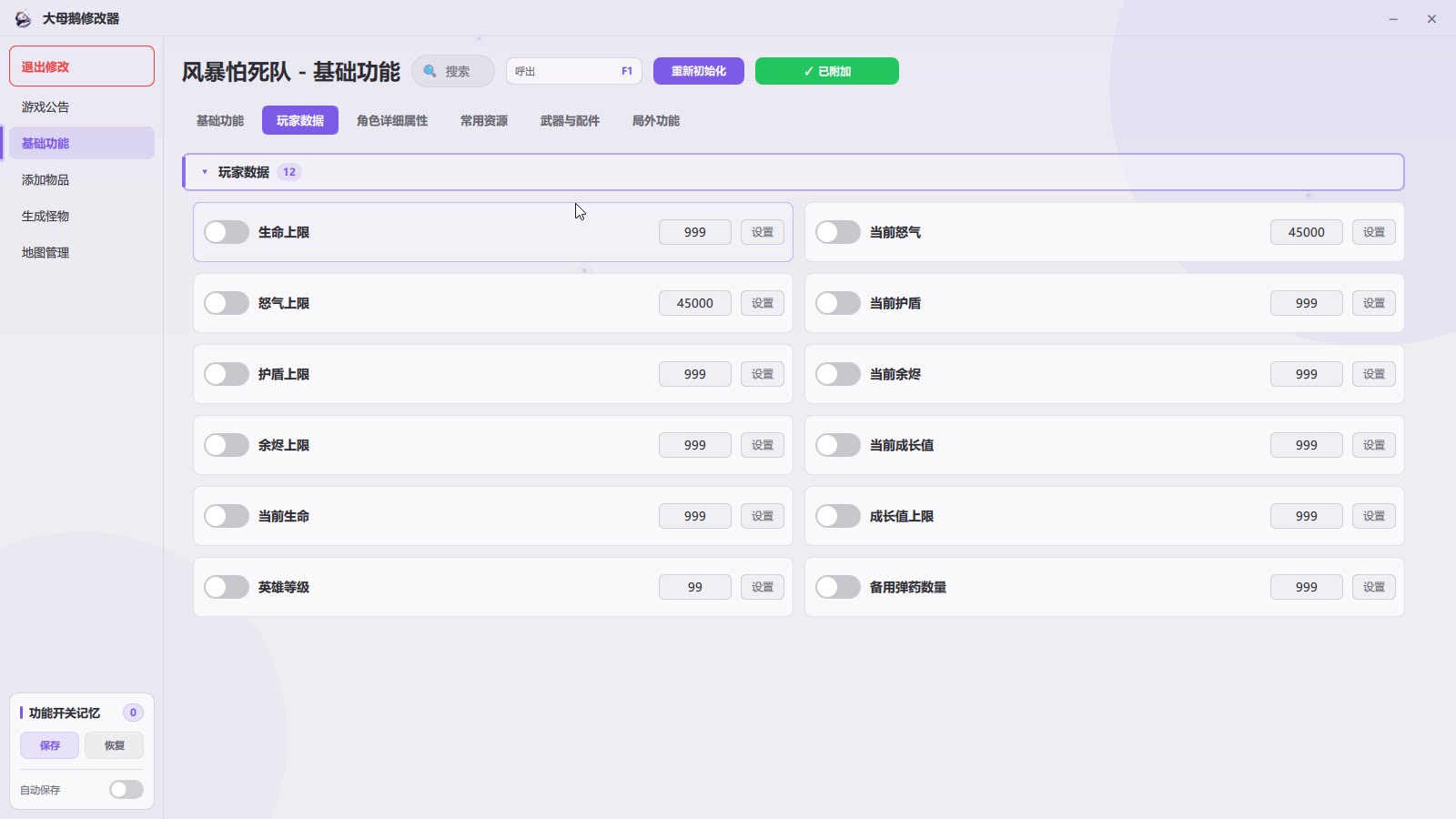Turn on the 当前生命 switch
The image size is (1456, 819).
(x=227, y=516)
